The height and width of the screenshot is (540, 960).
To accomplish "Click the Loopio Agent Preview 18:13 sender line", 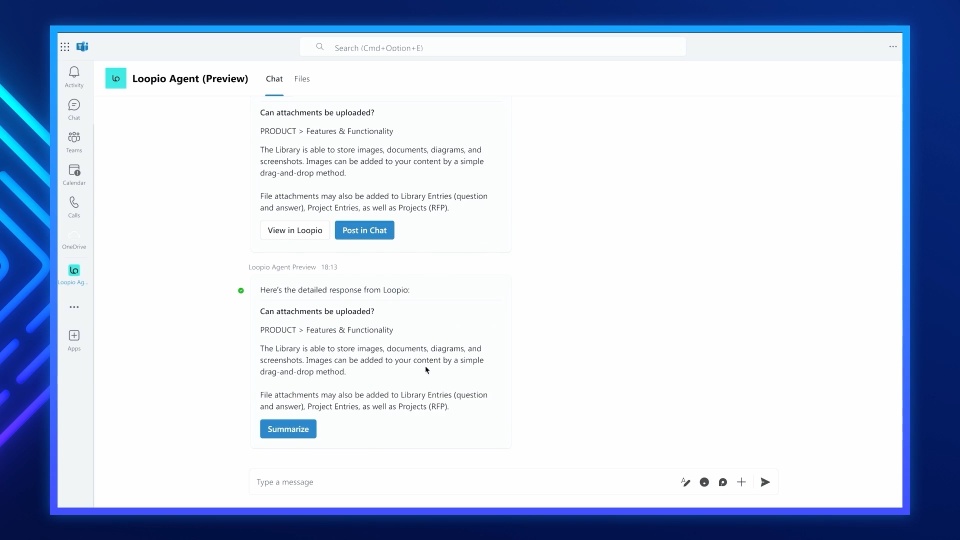I will point(293,267).
